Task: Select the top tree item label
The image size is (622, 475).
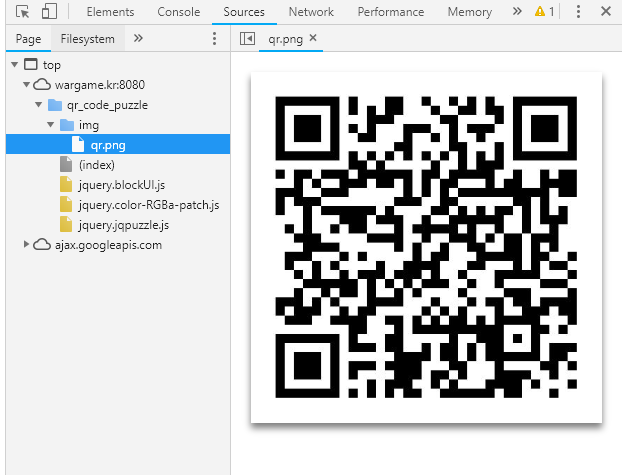Action: [x=52, y=65]
